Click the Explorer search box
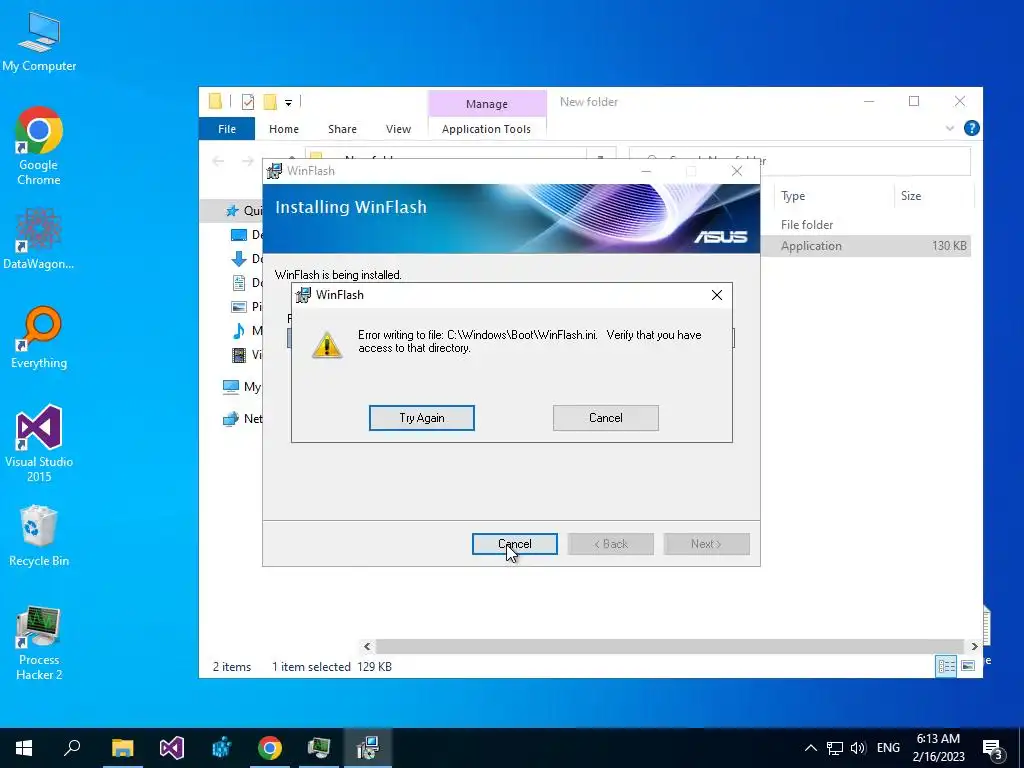 (799, 161)
